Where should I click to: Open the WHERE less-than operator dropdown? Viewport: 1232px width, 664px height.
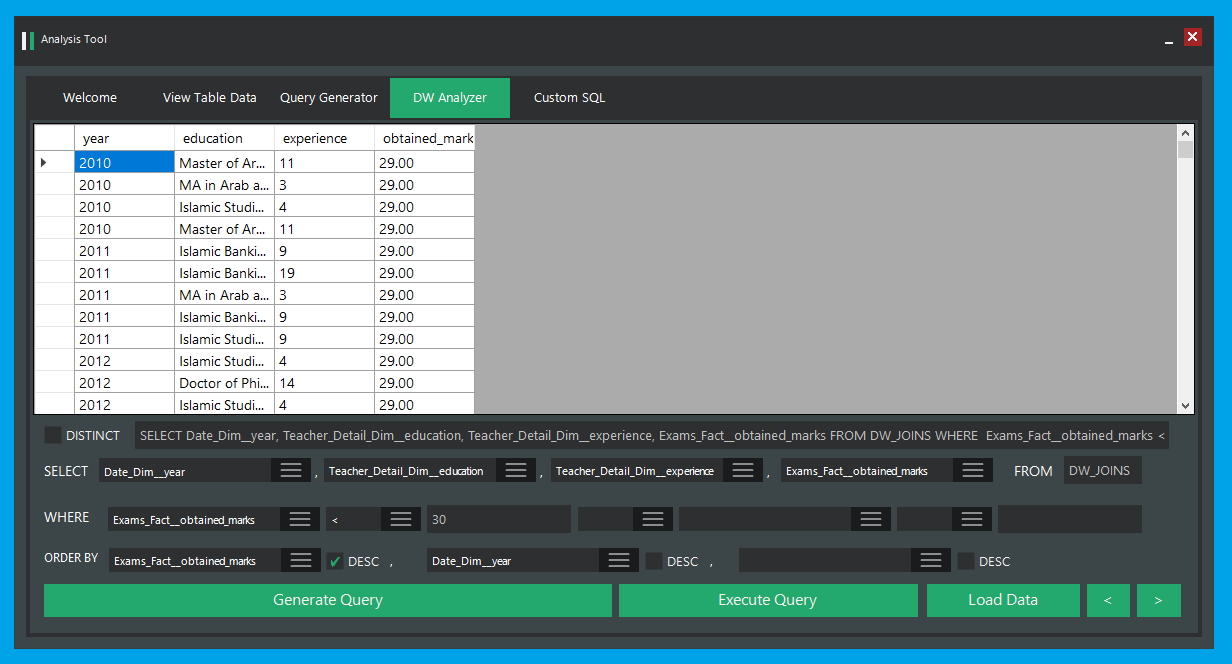[401, 519]
